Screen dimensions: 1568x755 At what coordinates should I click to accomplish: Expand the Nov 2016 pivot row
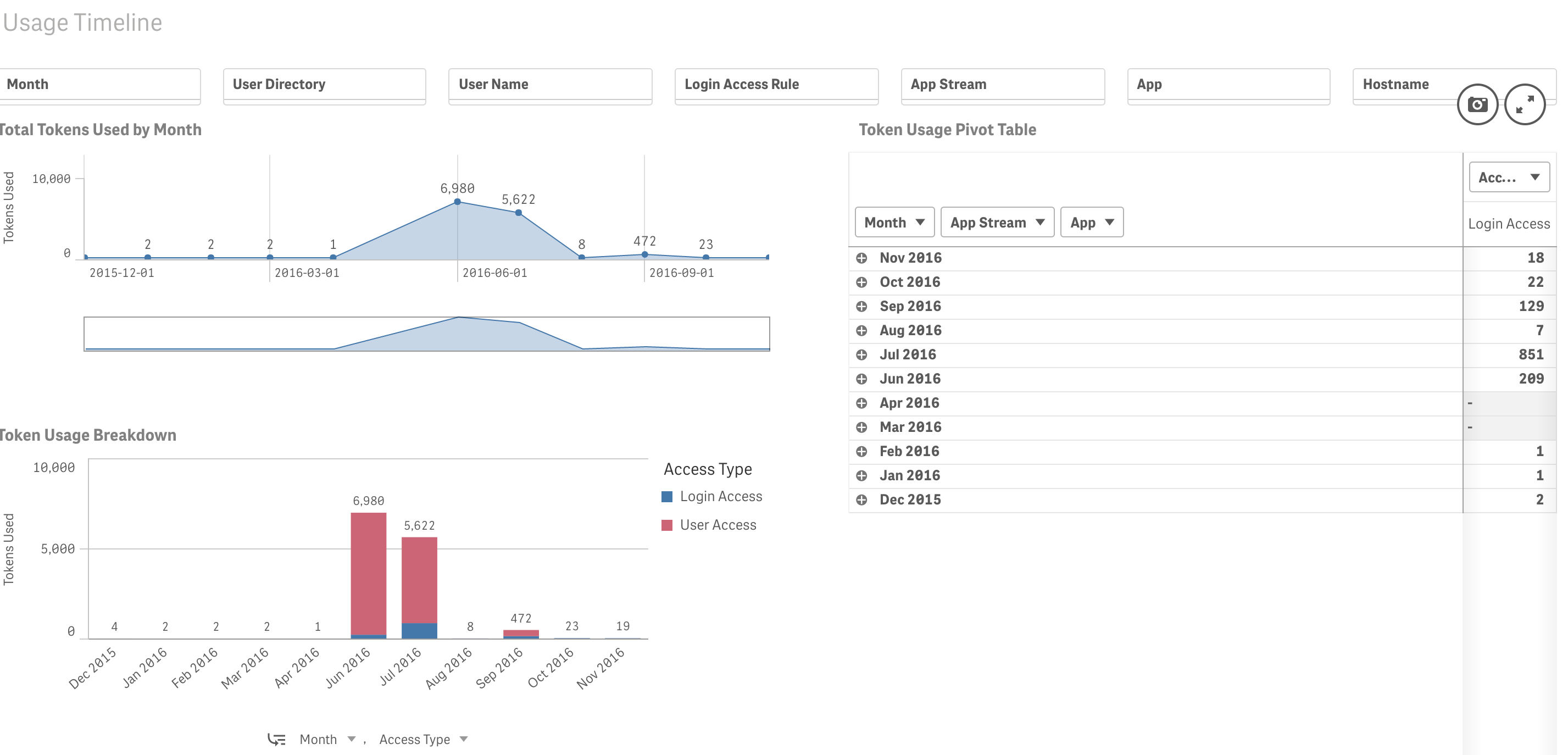(x=861, y=258)
